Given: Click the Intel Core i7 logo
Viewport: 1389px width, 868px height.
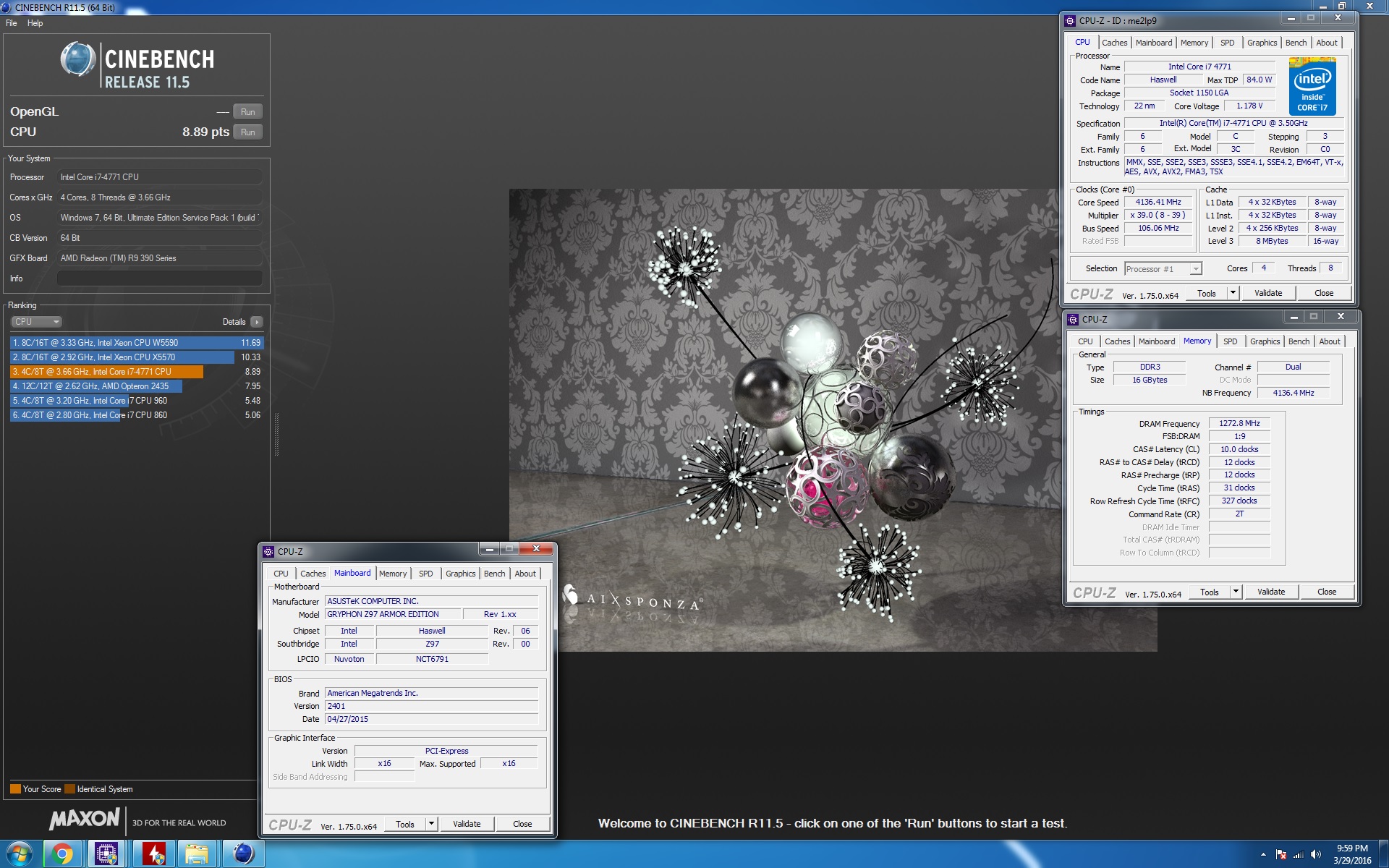Looking at the screenshot, I should [x=1313, y=87].
